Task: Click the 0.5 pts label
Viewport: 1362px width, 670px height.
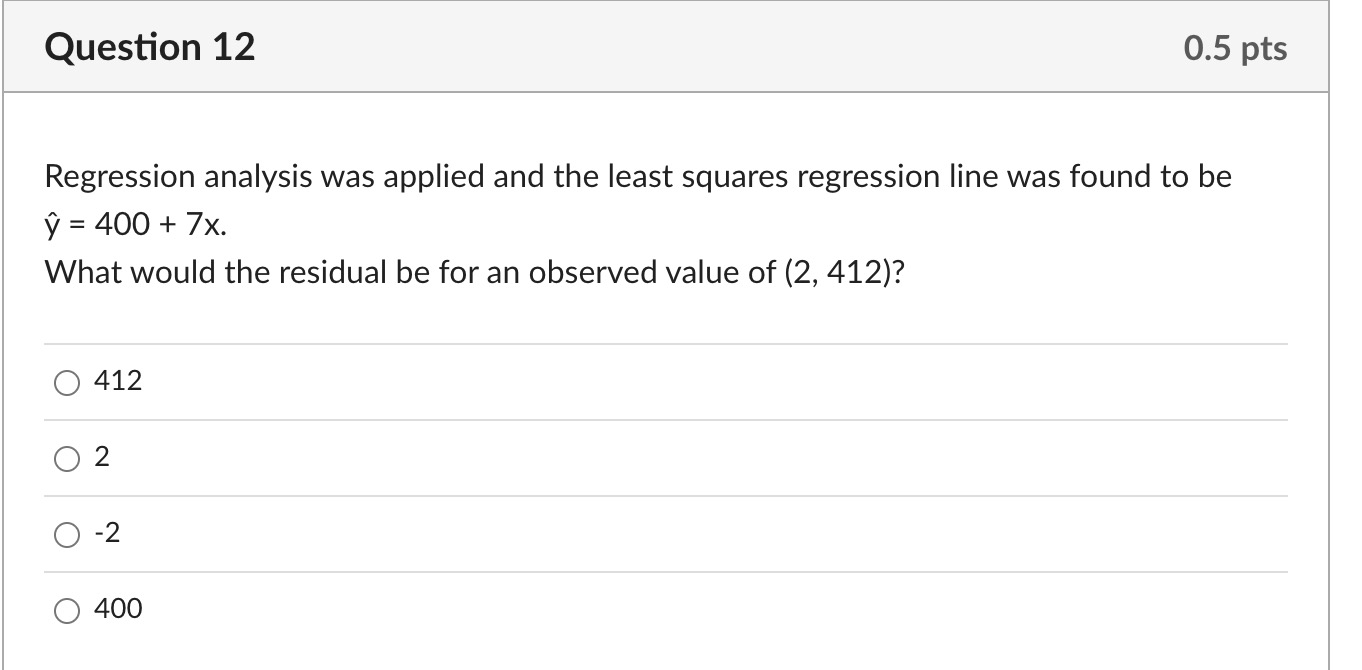Action: 1235,47
